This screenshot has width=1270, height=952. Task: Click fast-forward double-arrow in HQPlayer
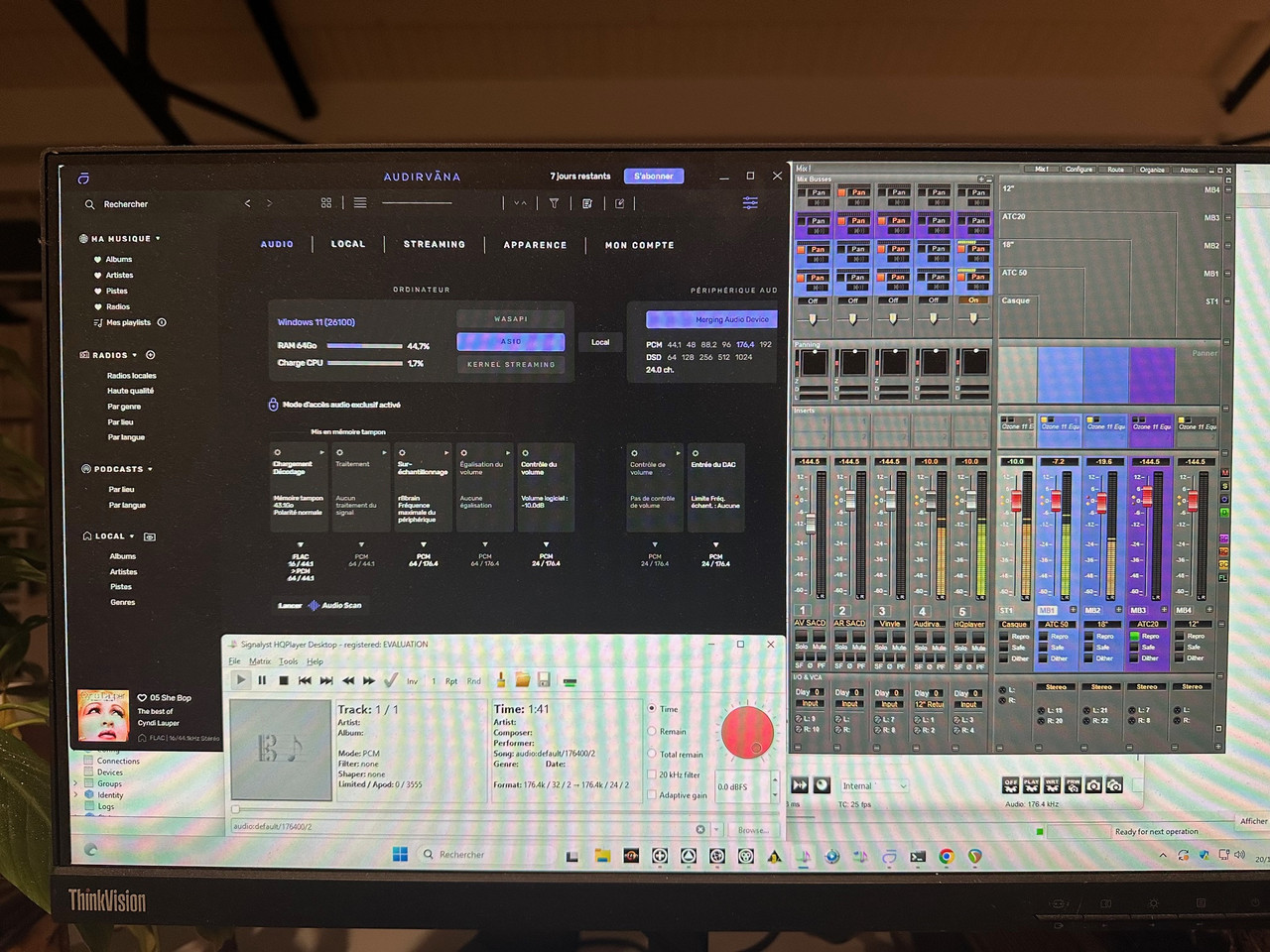pyautogui.click(x=369, y=680)
